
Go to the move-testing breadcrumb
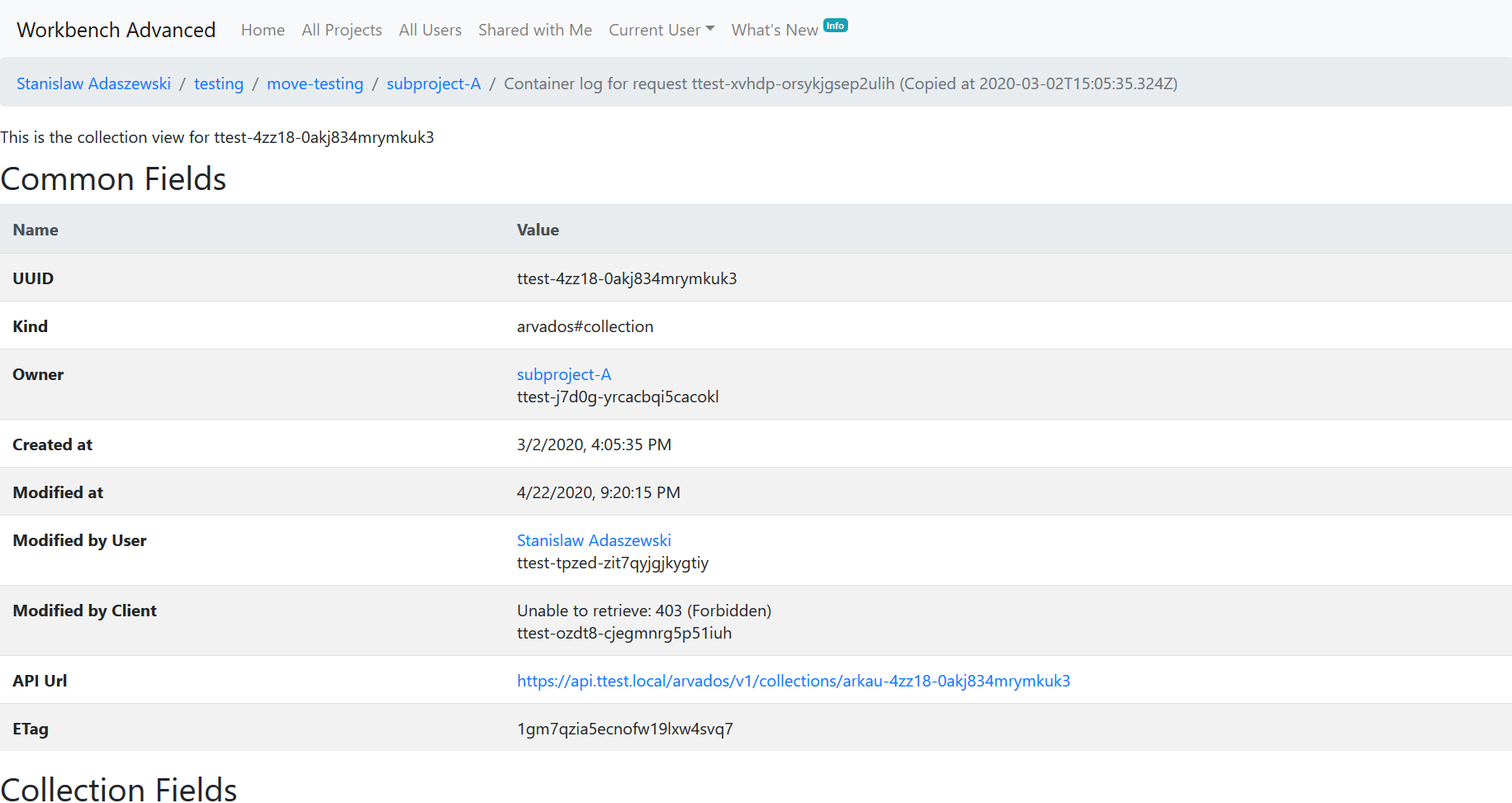click(315, 83)
